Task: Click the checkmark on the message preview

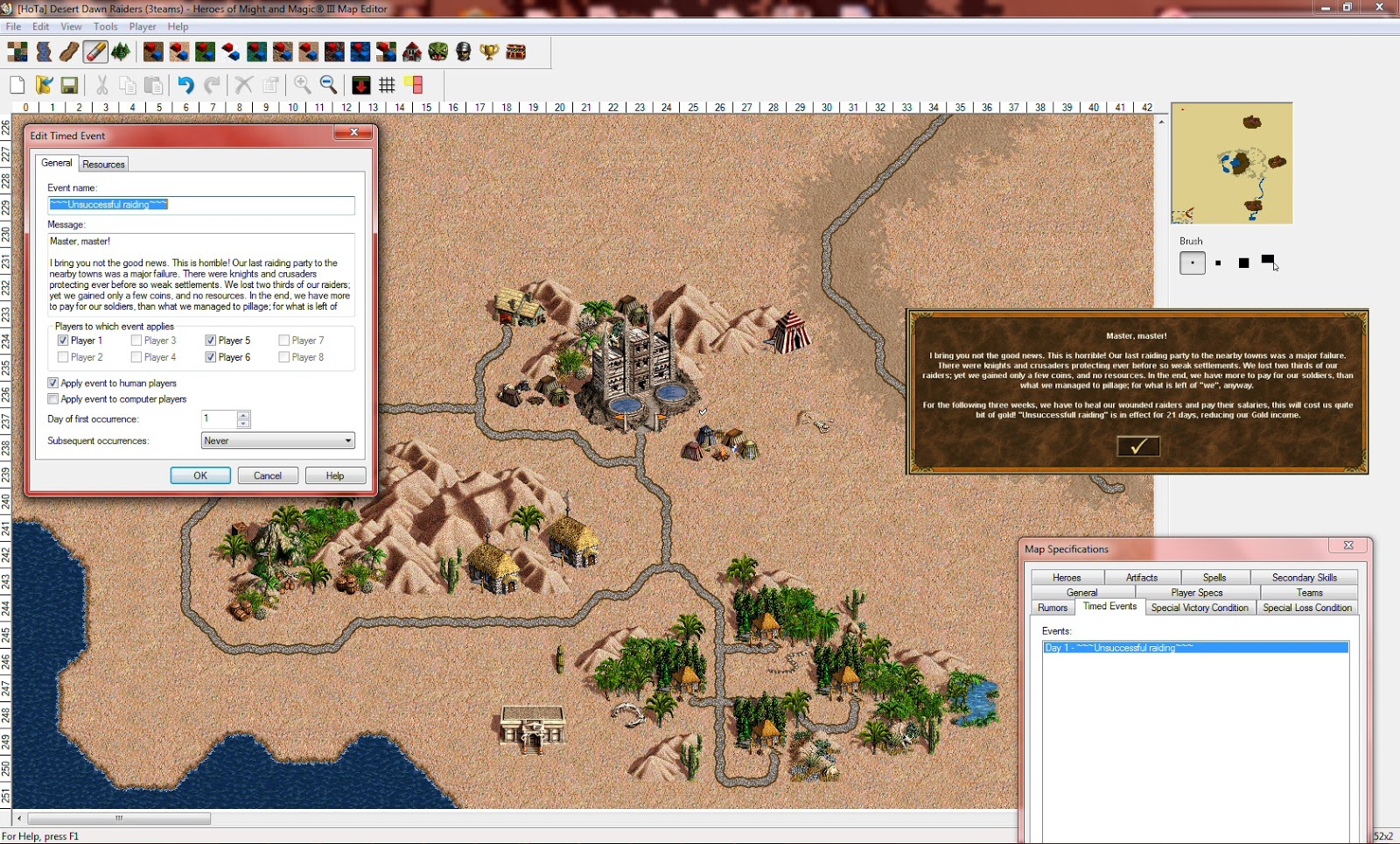Action: (1138, 447)
